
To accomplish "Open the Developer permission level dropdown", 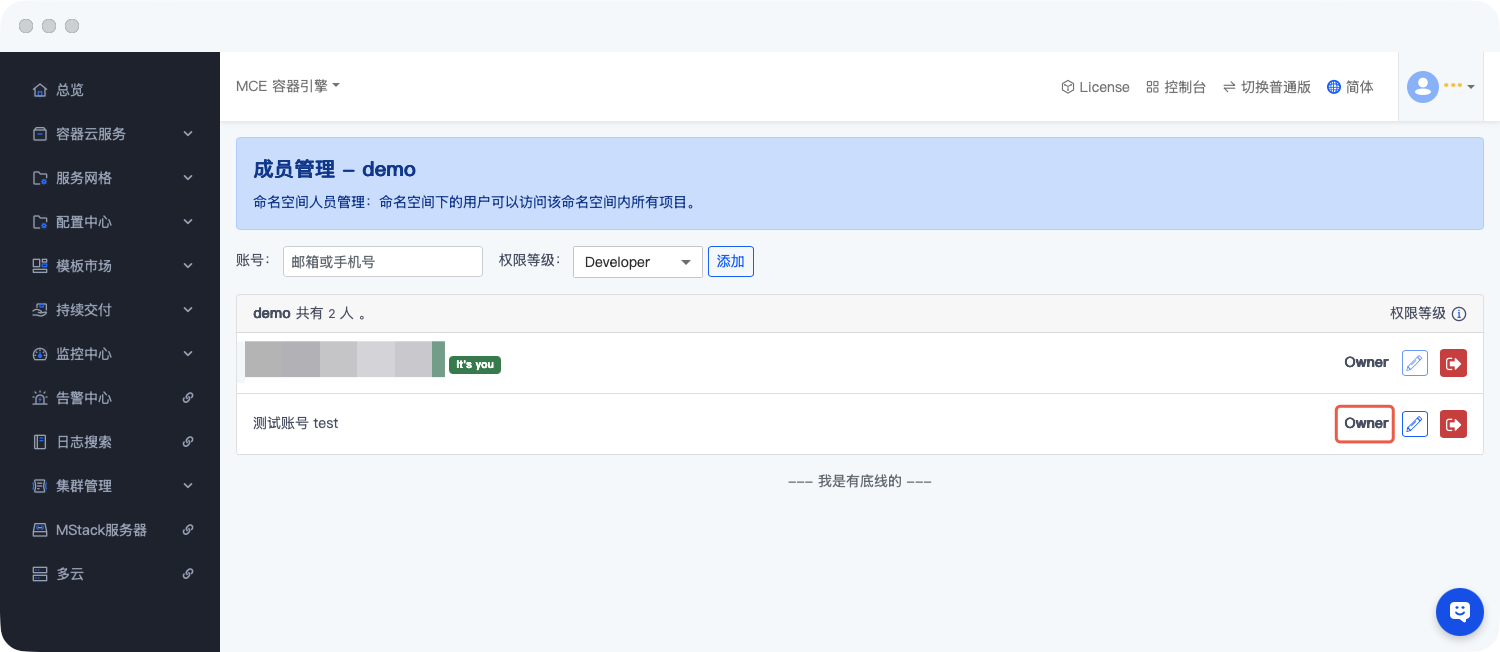I will [x=637, y=262].
